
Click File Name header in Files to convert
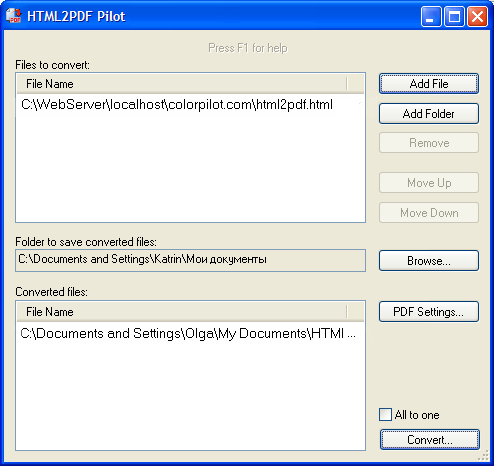tap(182, 84)
